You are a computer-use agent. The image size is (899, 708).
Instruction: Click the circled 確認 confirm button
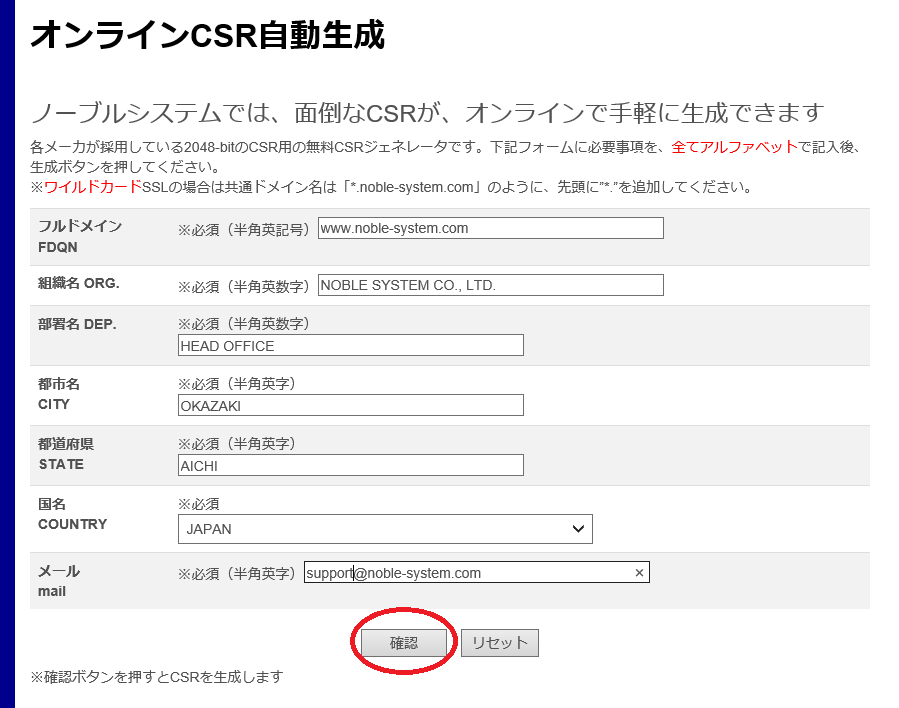click(x=402, y=642)
